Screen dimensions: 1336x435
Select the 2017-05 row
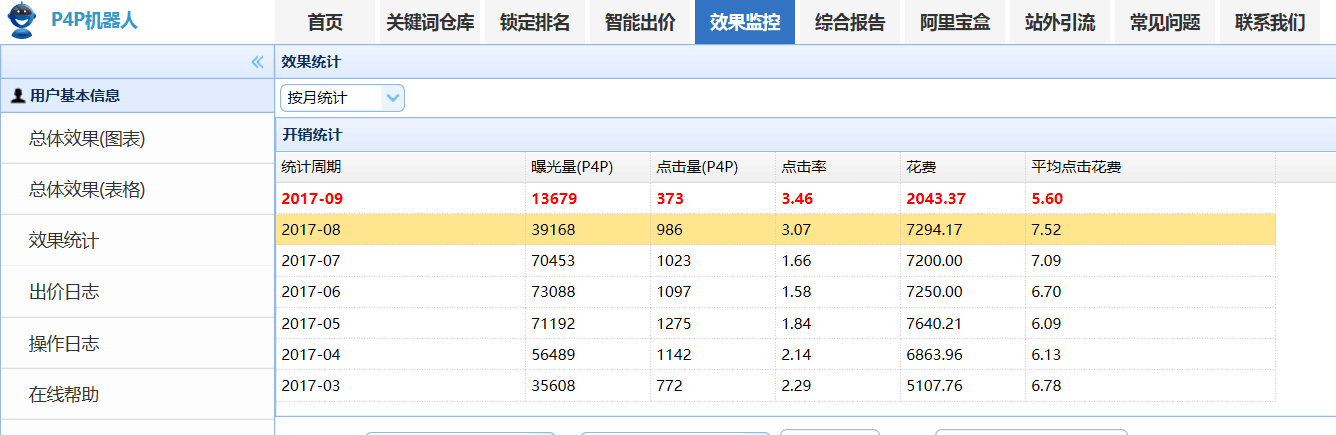pyautogui.click(x=775, y=322)
